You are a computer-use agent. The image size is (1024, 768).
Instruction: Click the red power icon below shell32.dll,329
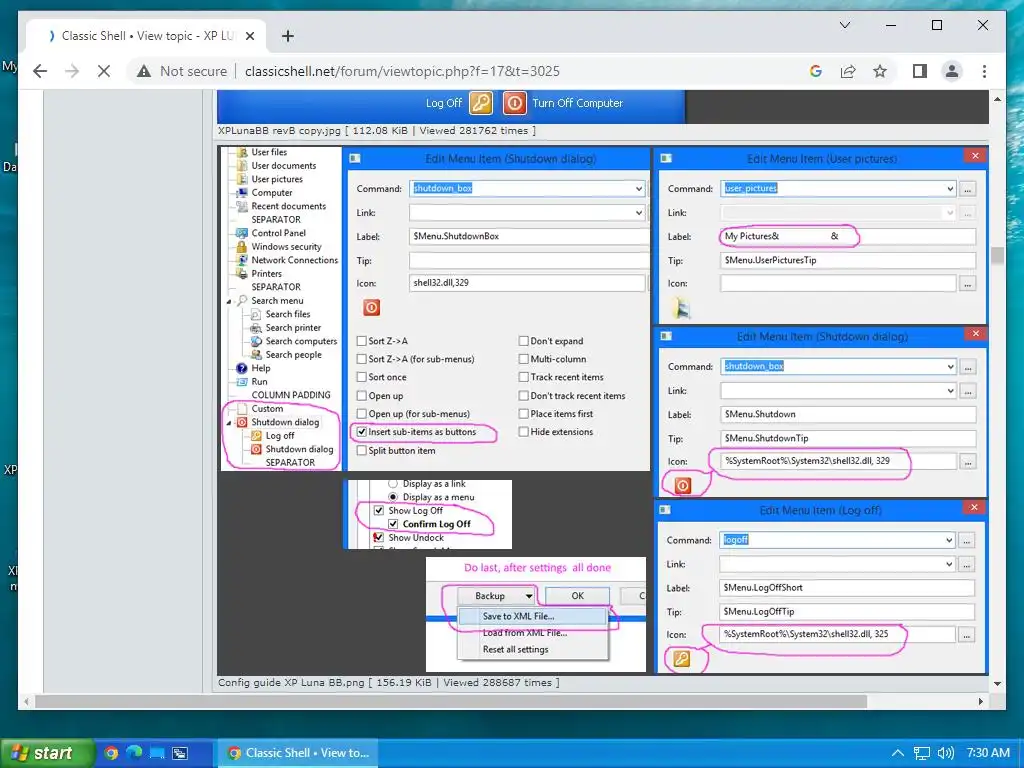click(x=372, y=308)
